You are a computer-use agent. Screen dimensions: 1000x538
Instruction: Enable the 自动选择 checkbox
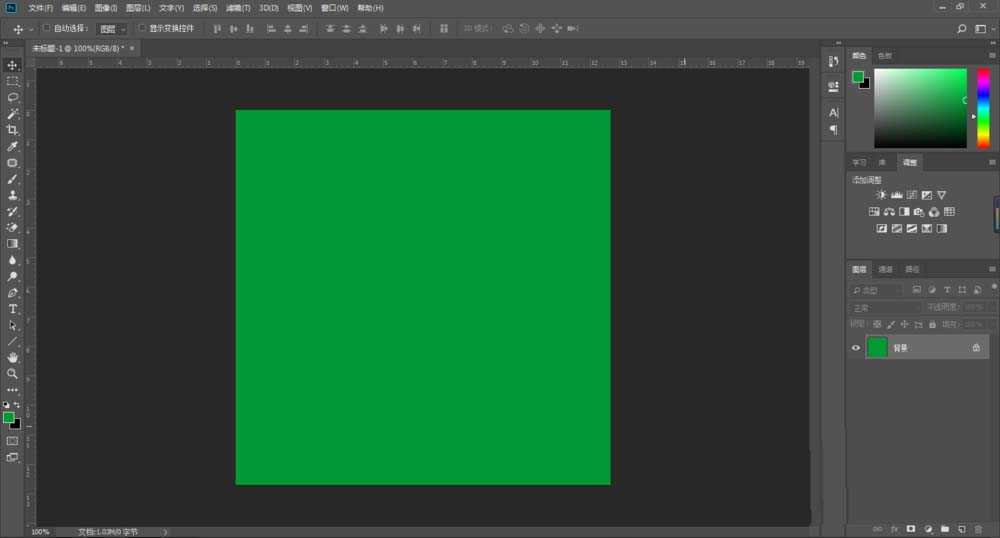[x=47, y=28]
